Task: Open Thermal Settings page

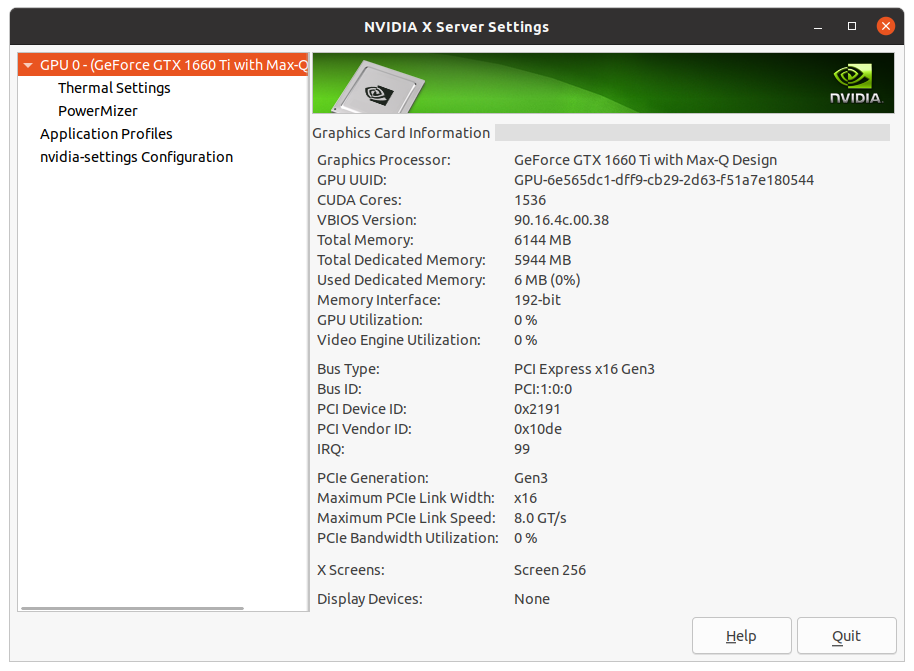Action: tap(114, 88)
